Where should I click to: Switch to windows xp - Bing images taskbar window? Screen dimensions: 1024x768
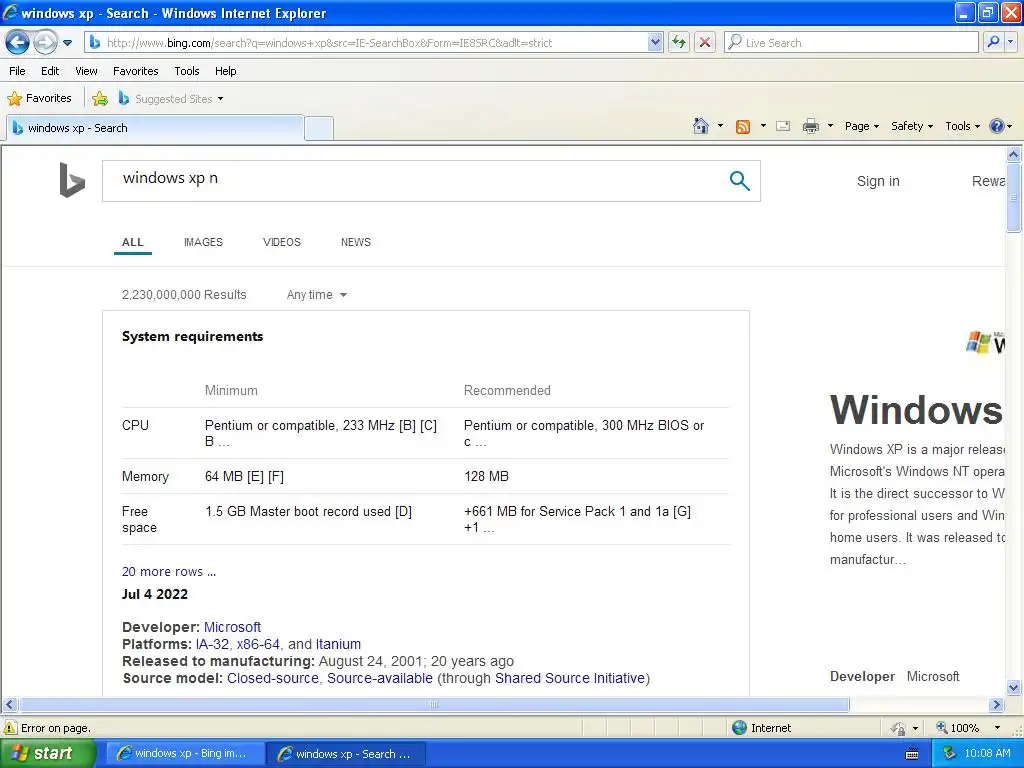tap(184, 753)
